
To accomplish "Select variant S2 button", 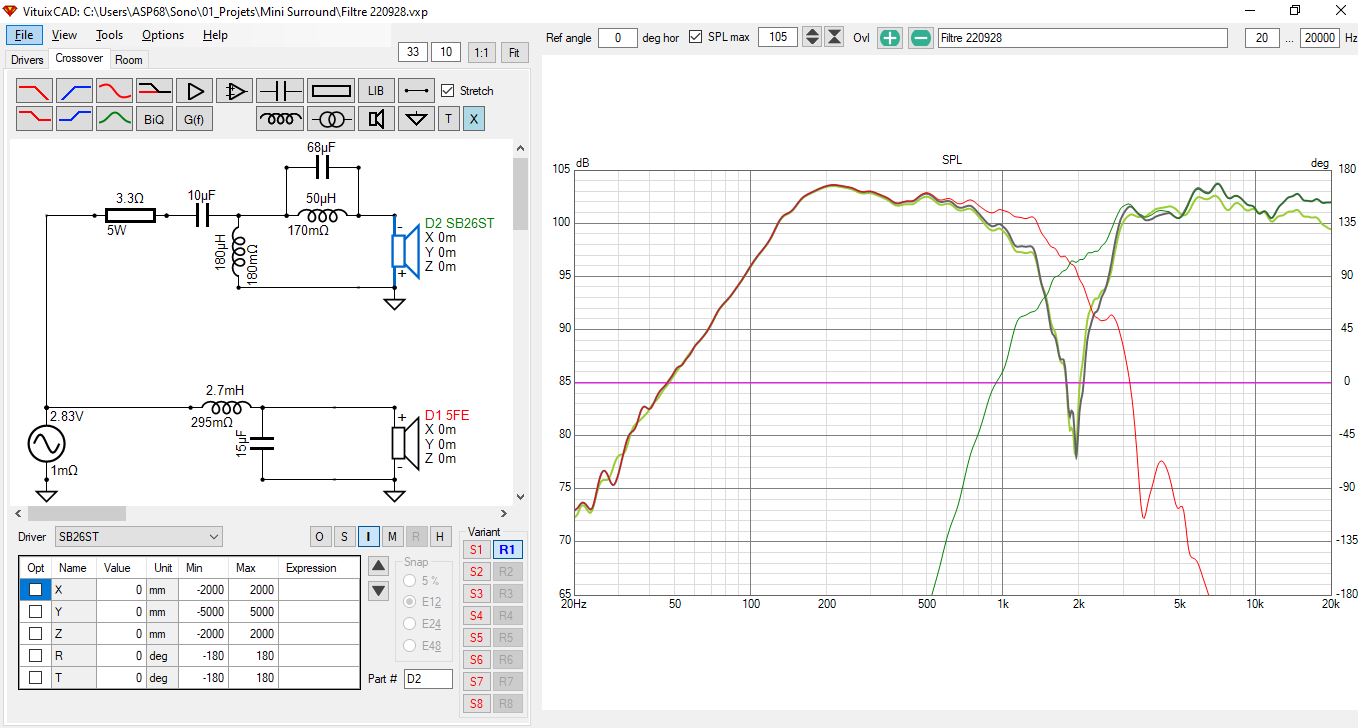I will (476, 572).
